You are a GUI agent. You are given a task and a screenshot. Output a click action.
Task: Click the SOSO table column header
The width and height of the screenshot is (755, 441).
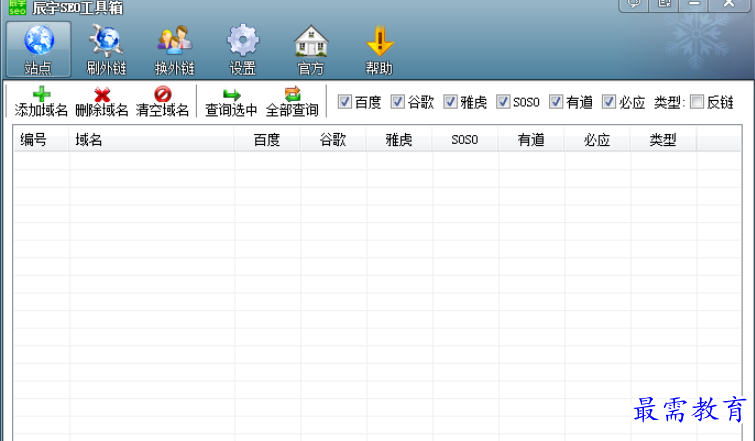coord(465,140)
